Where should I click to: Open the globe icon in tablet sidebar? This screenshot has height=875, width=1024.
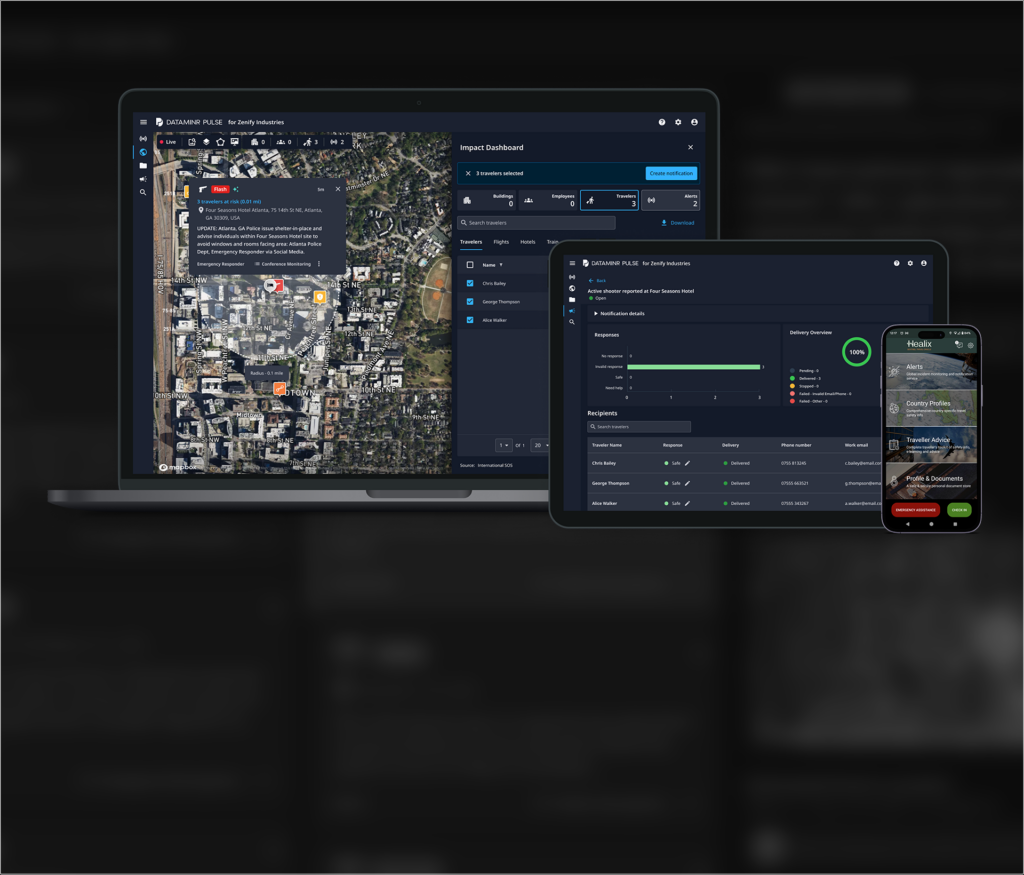[x=572, y=288]
